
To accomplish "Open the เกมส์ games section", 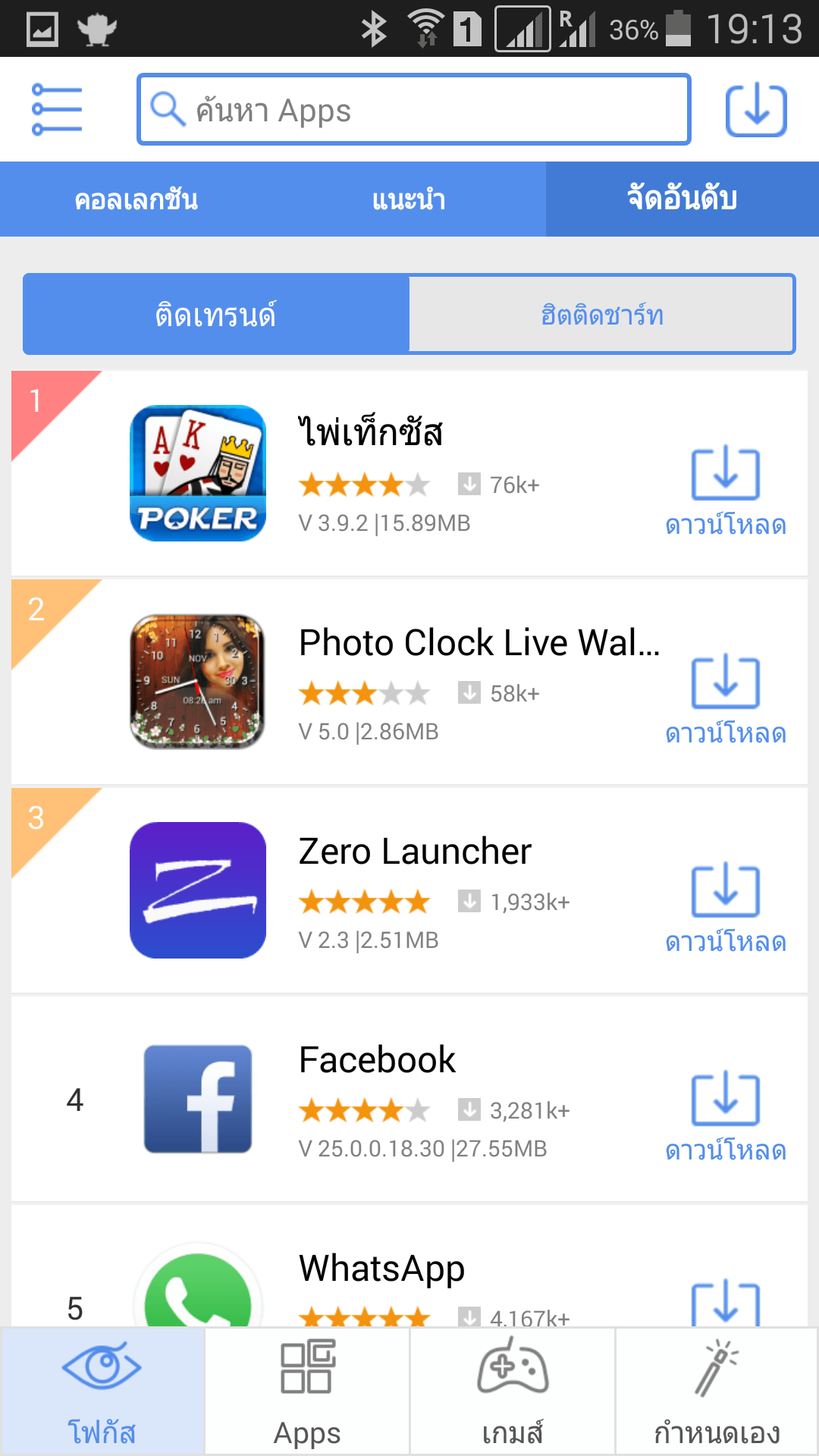I will point(513,1392).
